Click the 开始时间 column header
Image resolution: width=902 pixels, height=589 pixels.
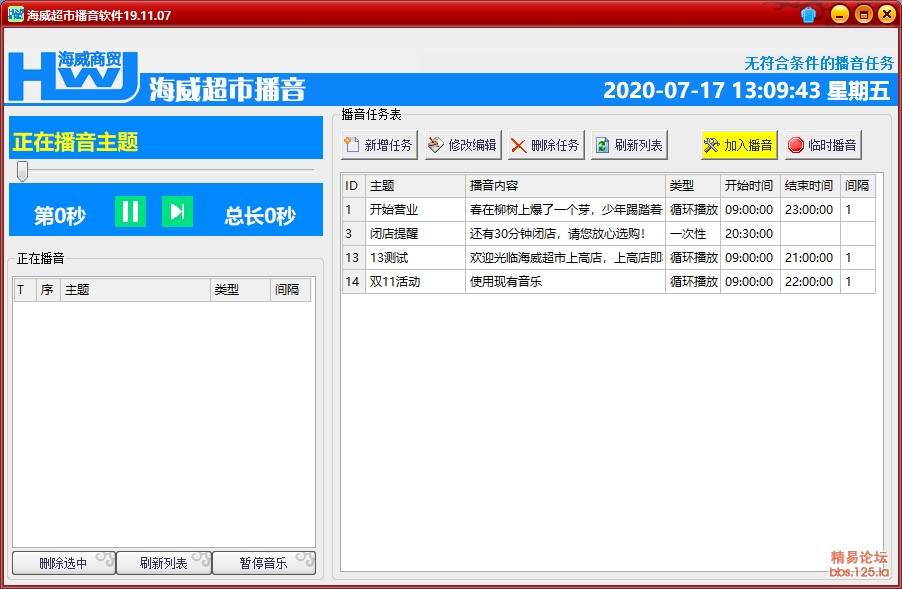tap(750, 186)
